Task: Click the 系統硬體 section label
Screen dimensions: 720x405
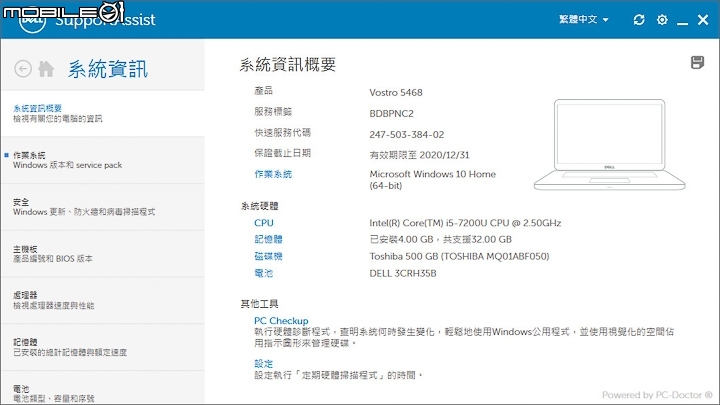Action: pyautogui.click(x=259, y=206)
